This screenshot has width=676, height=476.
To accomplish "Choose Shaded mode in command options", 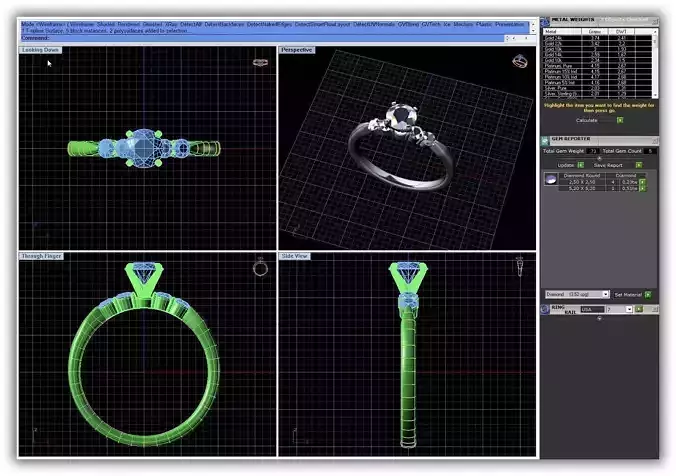I will tap(105, 25).
